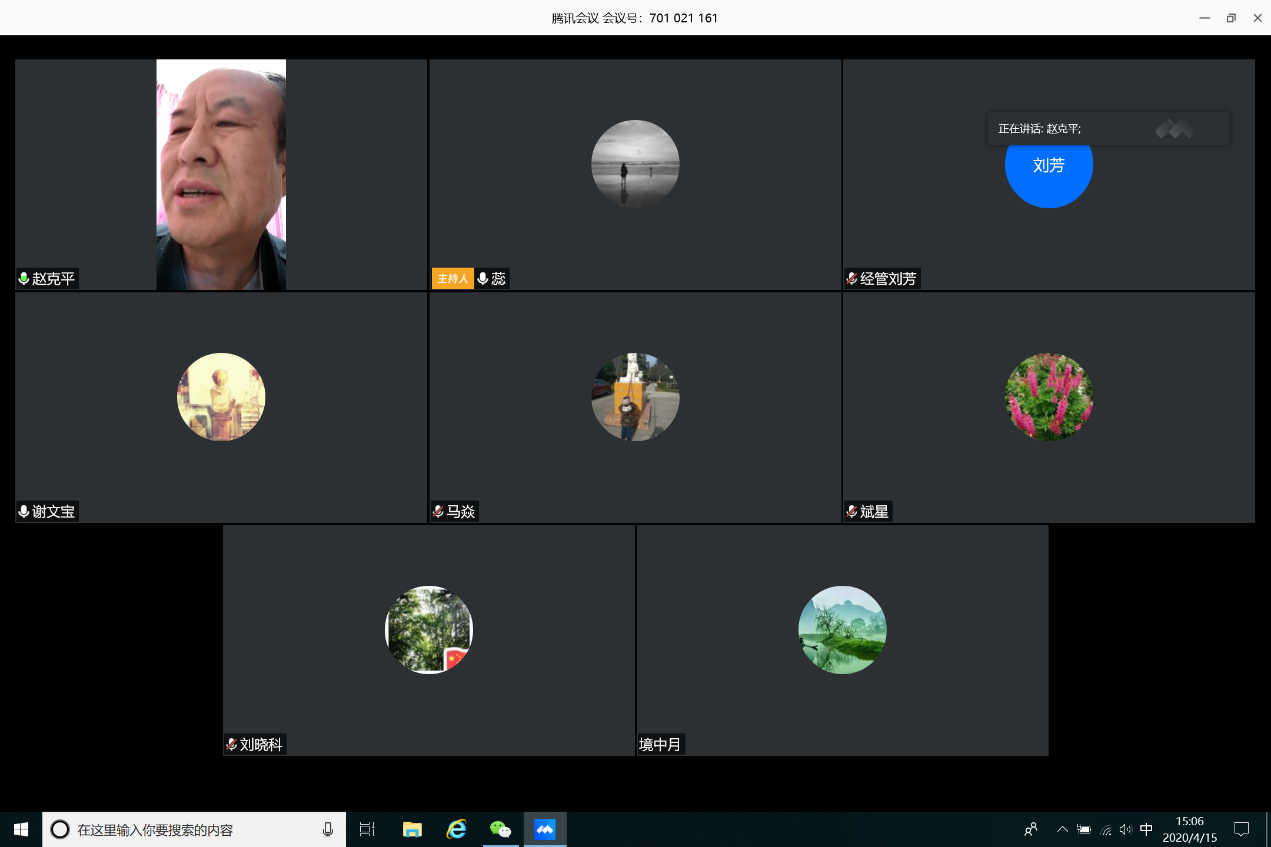Click the volume icon in system tray
This screenshot has width=1271, height=847.
(1125, 829)
